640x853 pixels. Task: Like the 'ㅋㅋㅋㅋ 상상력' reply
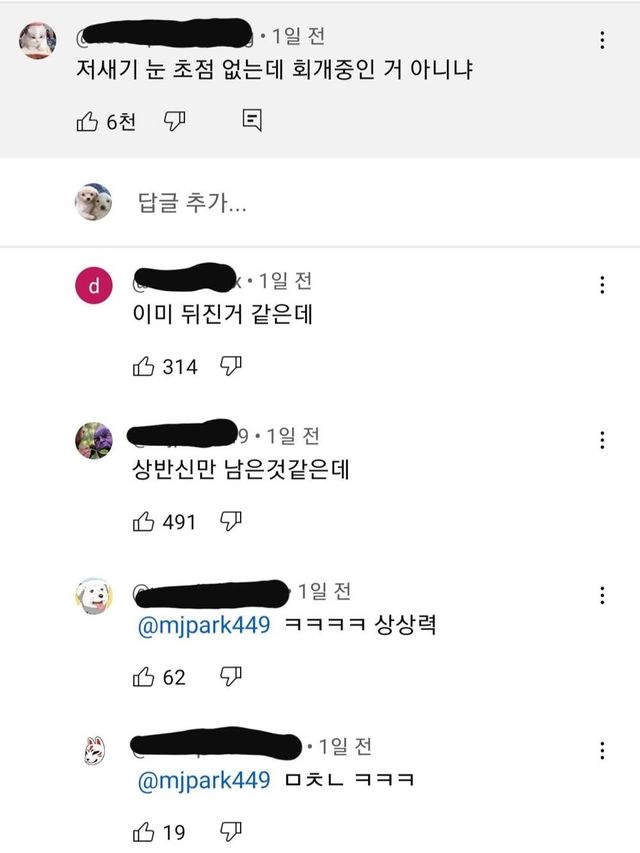pyautogui.click(x=143, y=677)
